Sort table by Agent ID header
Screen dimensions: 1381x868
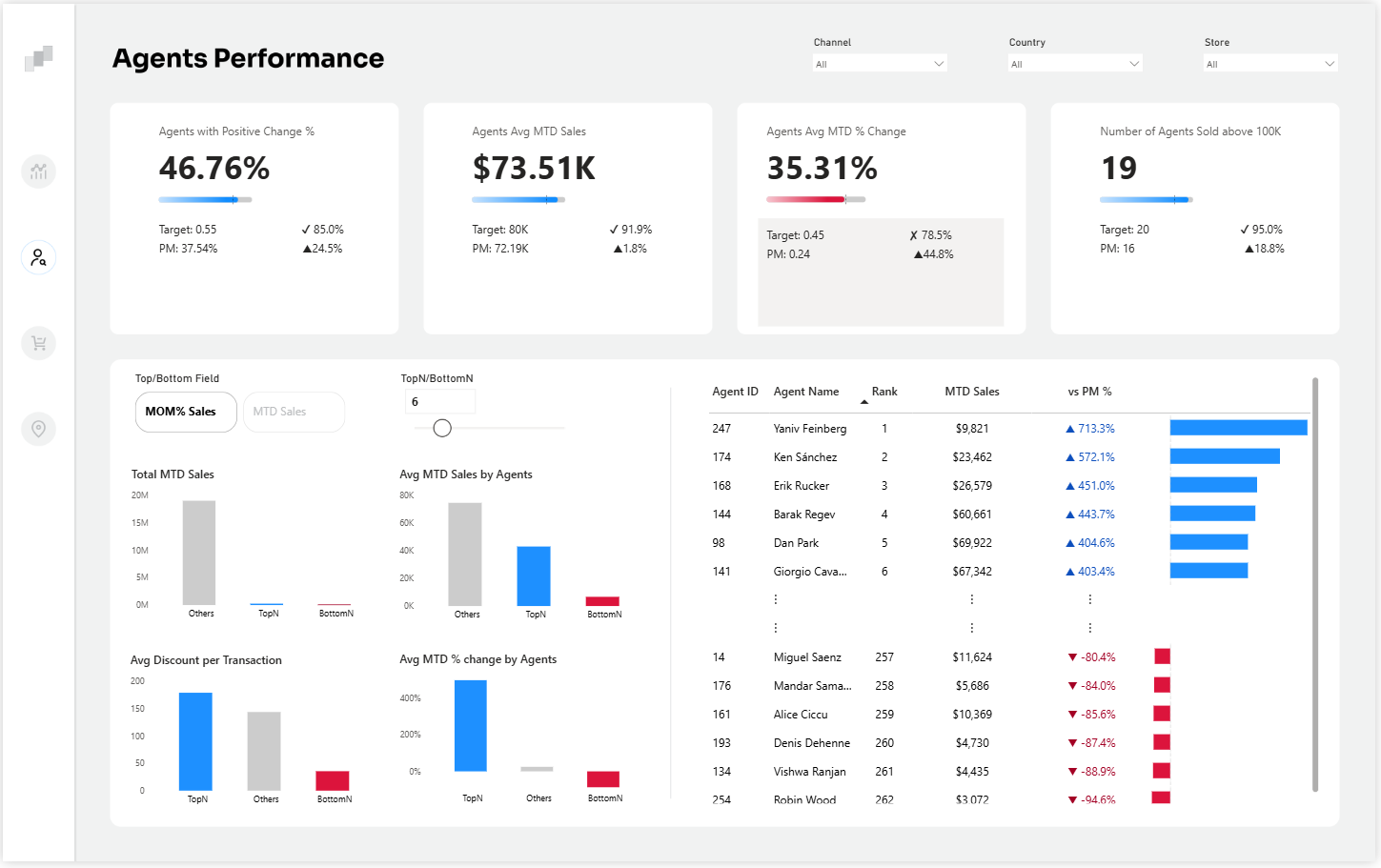735,392
